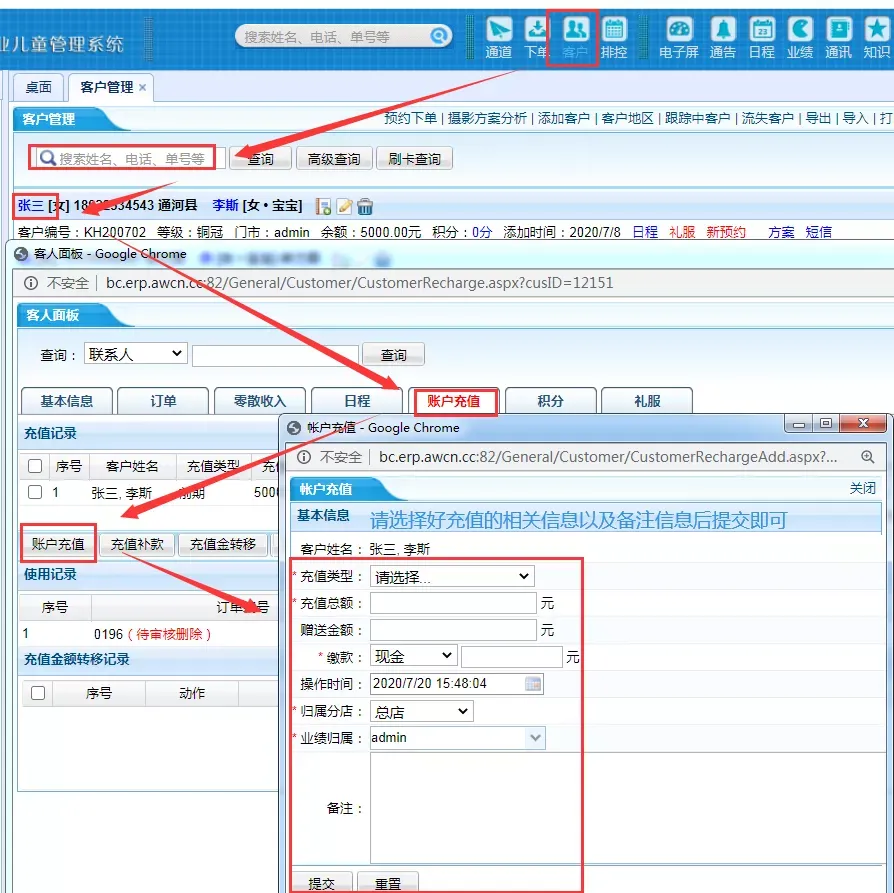Expand the 充值类型 请选择 dropdown

[x=452, y=576]
